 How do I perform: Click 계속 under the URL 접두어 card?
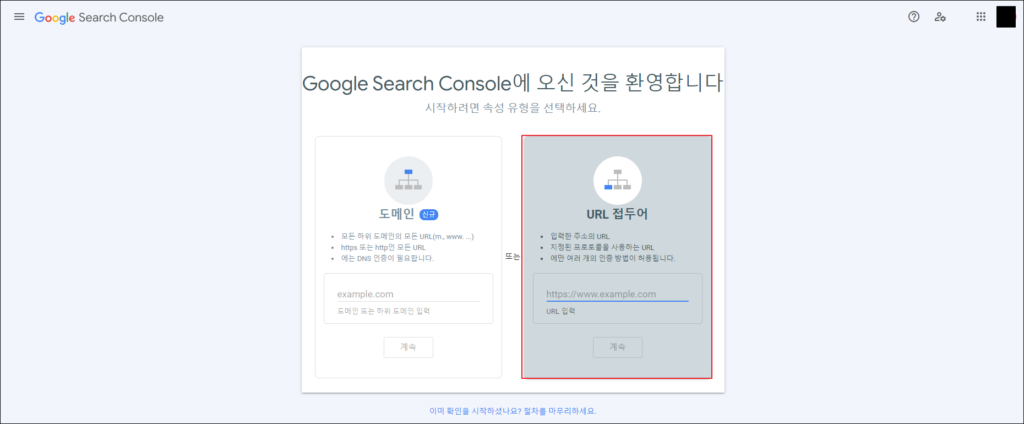617,348
